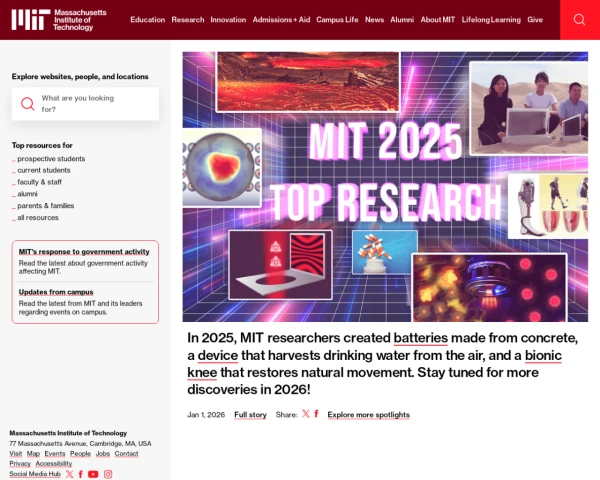
Task: Open MIT's Facebook page in footer
Action: (x=81, y=474)
